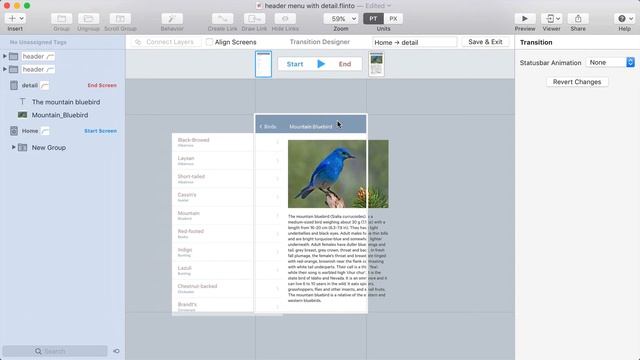Click the Create Link icon

222,19
